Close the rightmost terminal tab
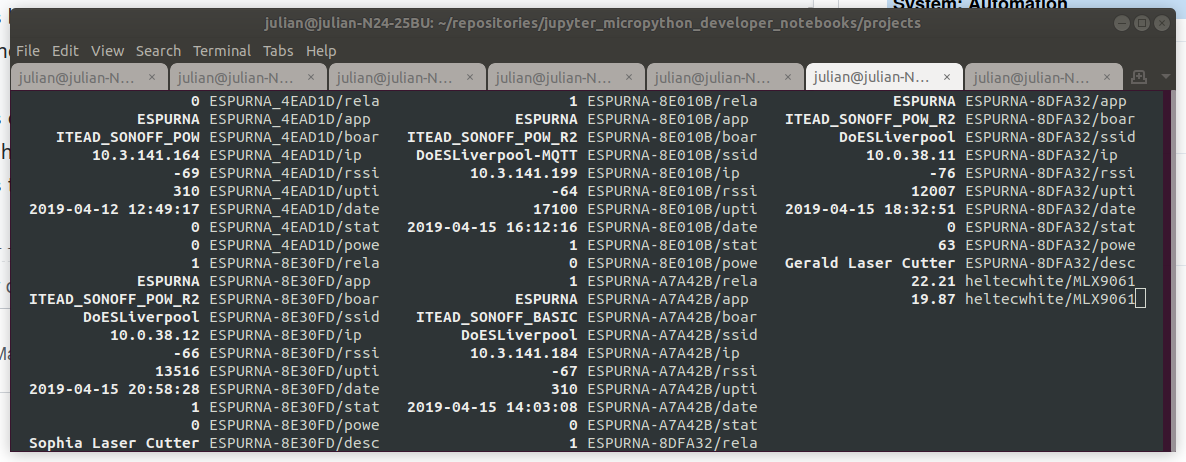 [1107, 77]
